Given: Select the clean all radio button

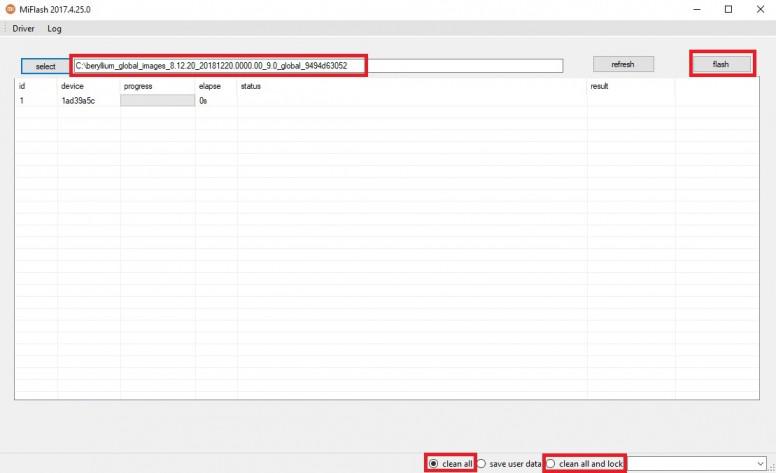Looking at the screenshot, I should (x=434, y=464).
